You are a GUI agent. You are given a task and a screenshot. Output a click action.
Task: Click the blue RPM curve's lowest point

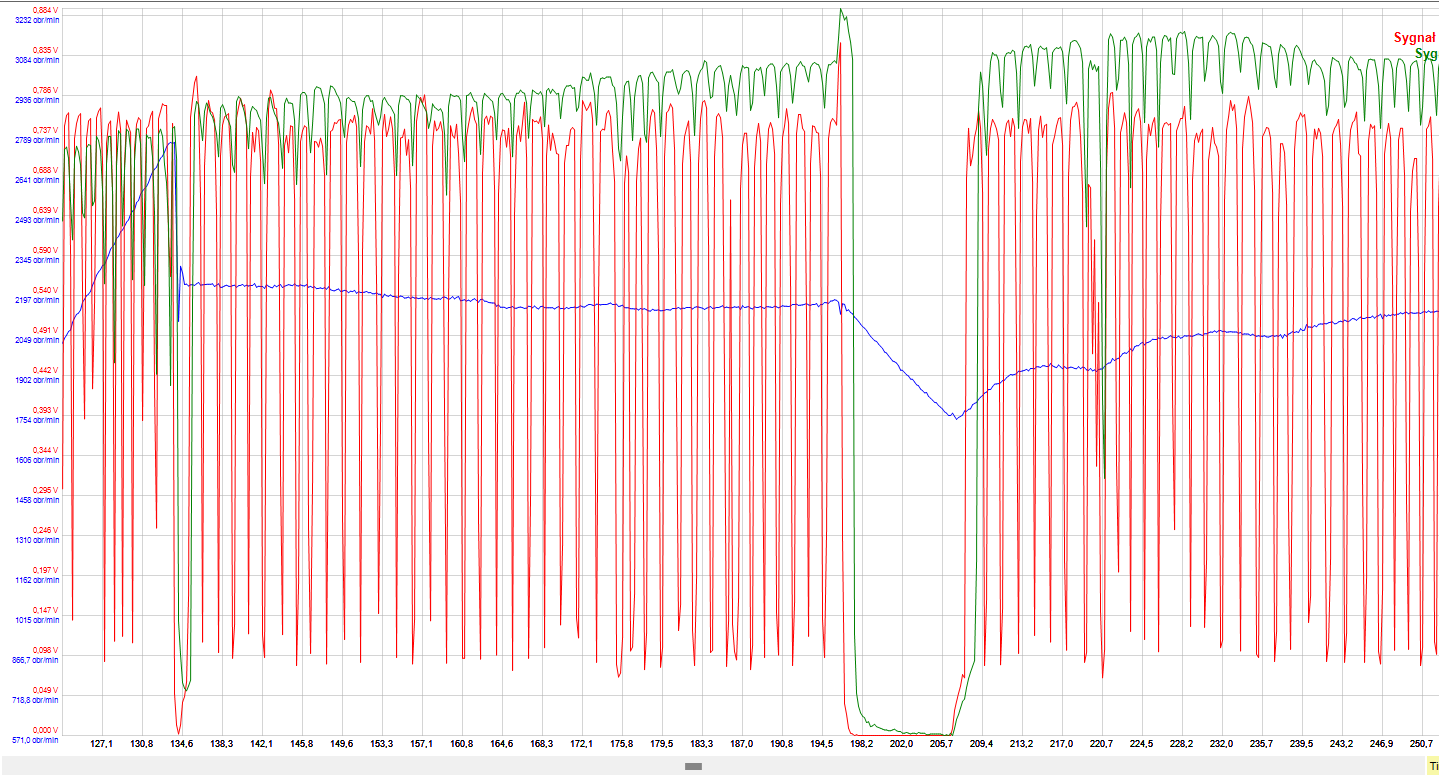[956, 418]
